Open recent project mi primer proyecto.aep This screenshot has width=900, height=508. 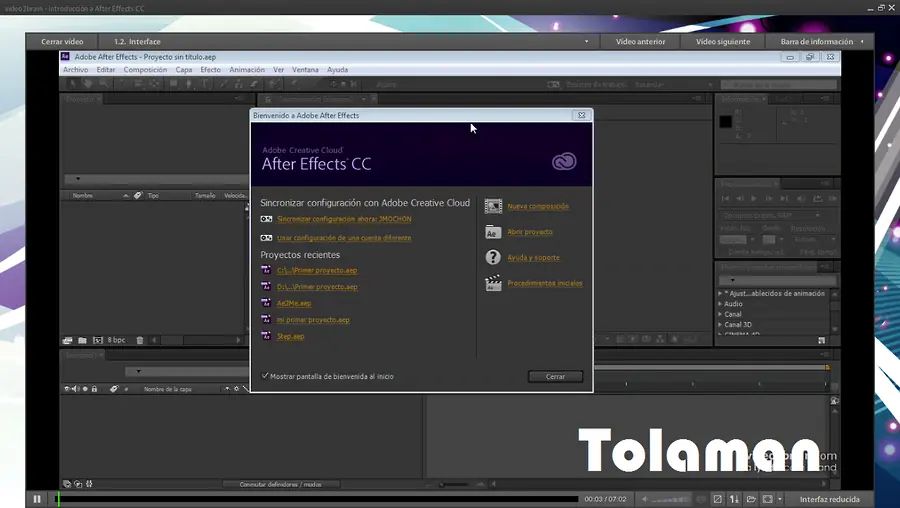[x=313, y=320]
